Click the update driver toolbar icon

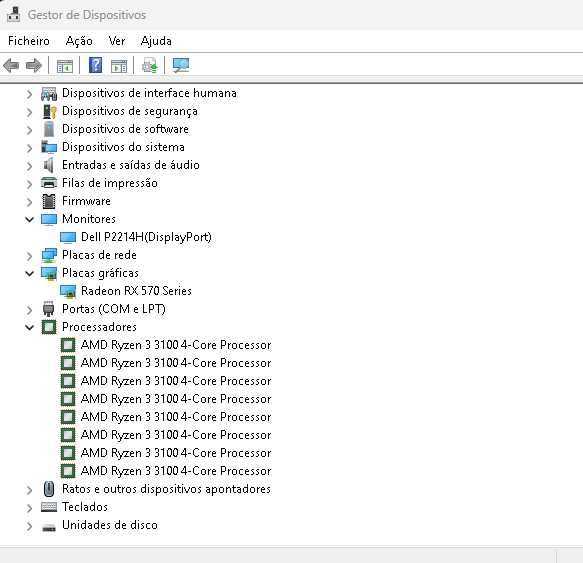(x=150, y=66)
